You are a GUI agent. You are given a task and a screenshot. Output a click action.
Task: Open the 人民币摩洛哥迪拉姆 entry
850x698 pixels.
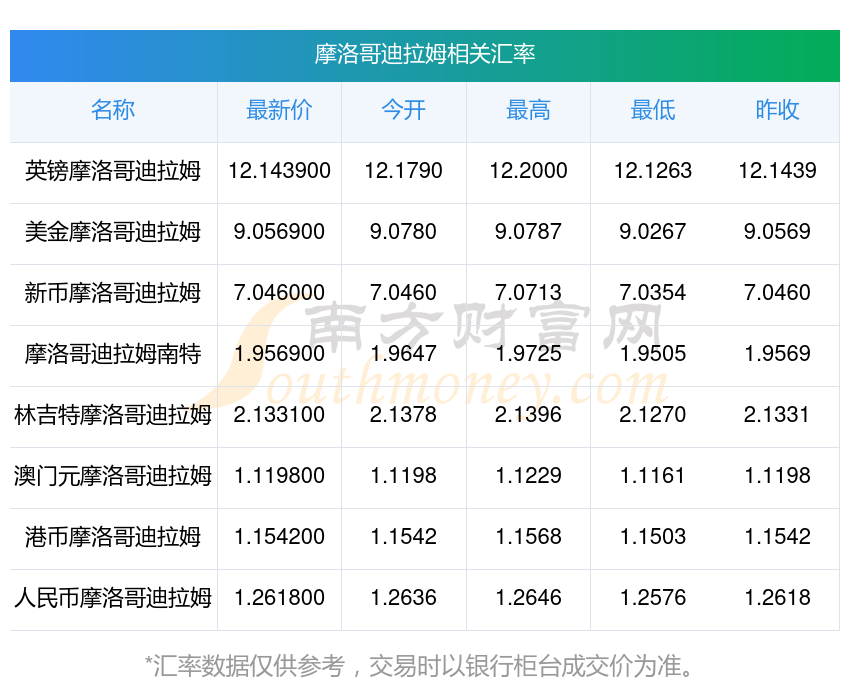[113, 598]
